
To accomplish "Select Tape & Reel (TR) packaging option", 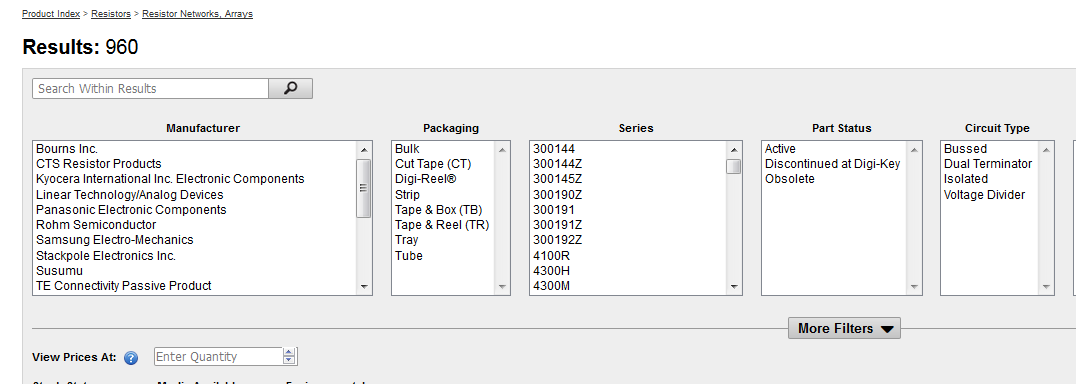I will (443, 225).
